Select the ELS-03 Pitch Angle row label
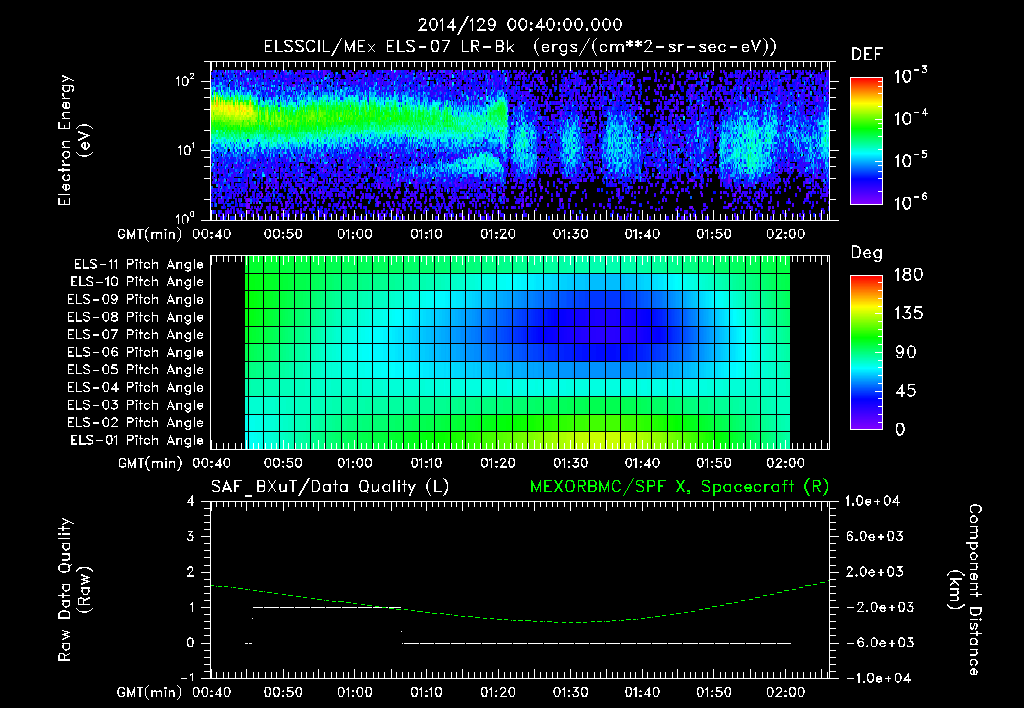The height and width of the screenshot is (708, 1024). [x=135, y=405]
